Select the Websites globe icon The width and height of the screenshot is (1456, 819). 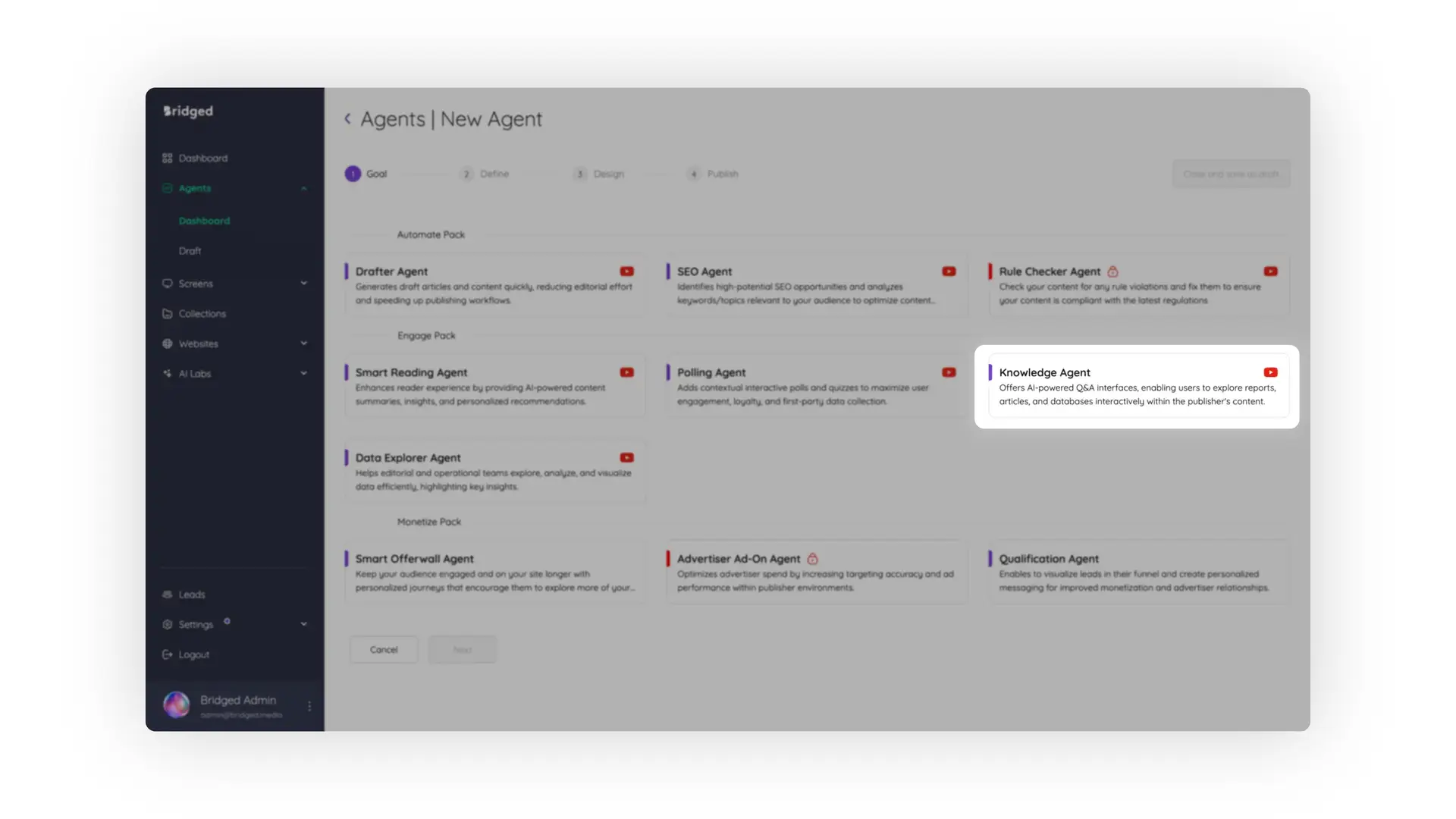[168, 344]
